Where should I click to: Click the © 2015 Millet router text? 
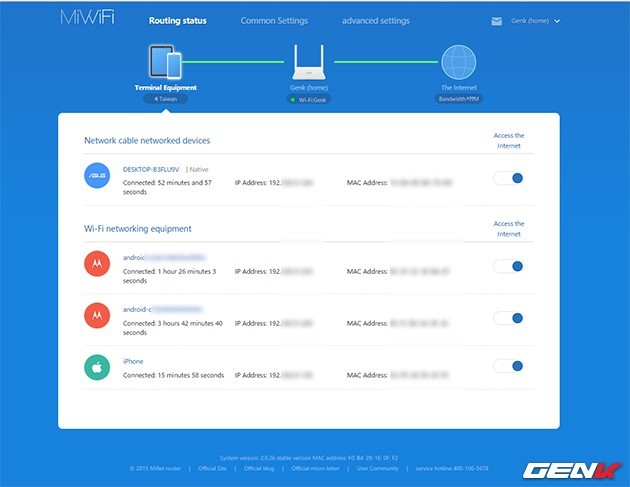coord(155,469)
